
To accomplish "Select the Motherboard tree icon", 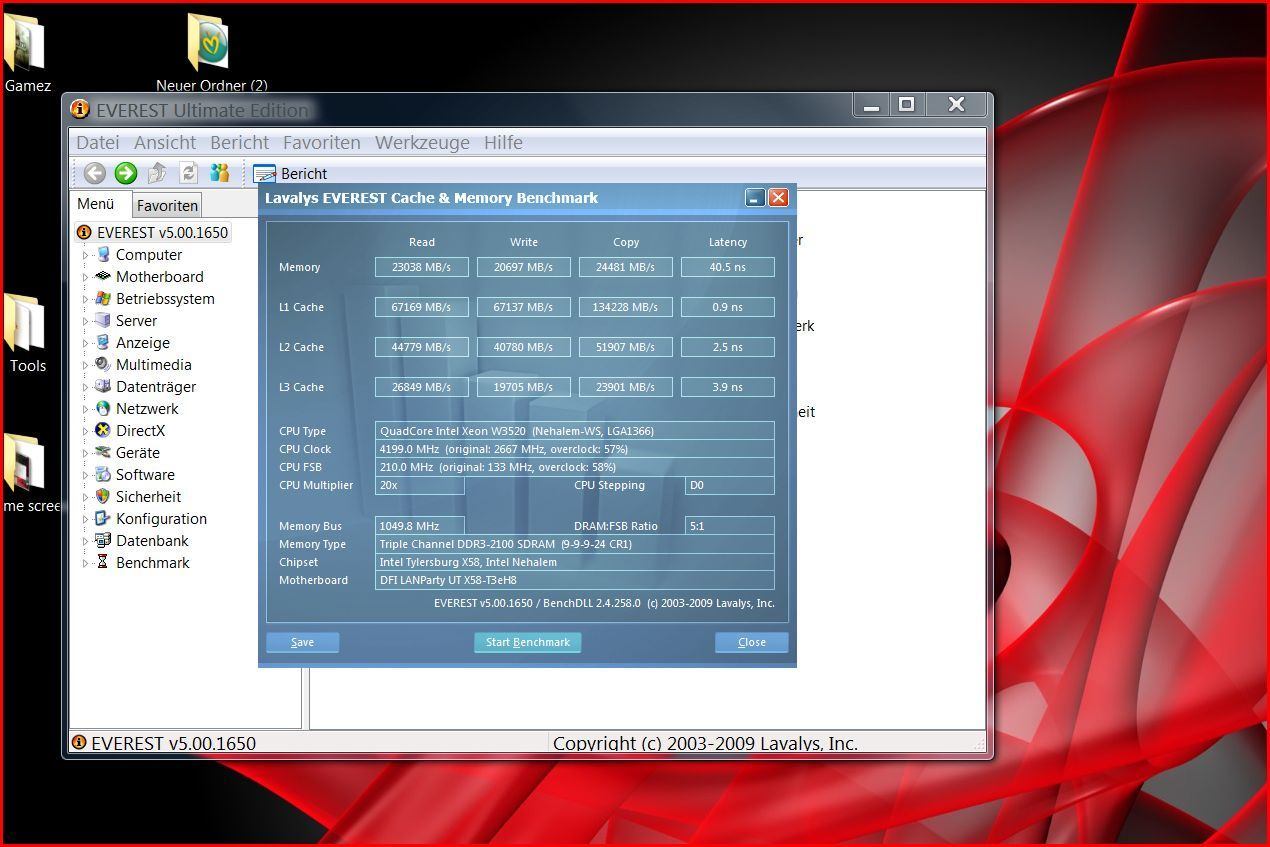I will pyautogui.click(x=102, y=277).
